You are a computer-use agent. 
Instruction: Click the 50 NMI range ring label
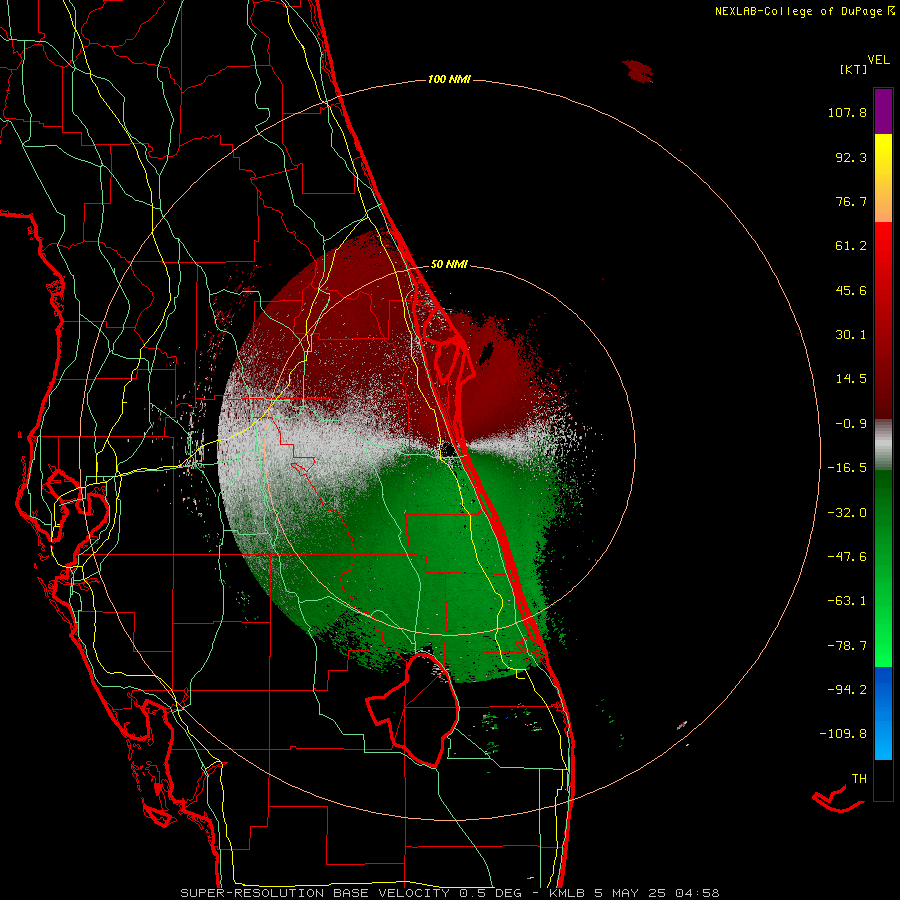click(449, 265)
